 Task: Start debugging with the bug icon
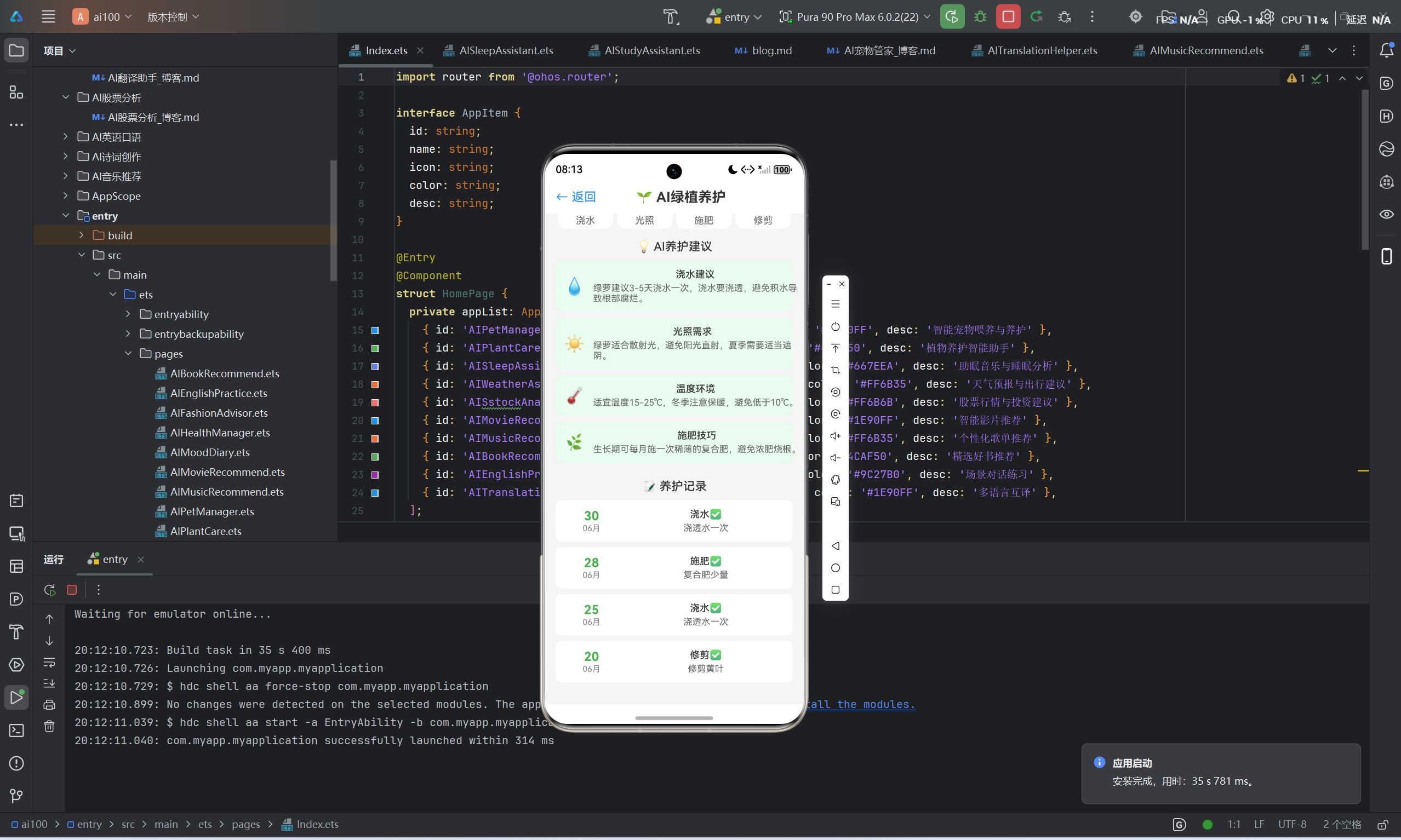pyautogui.click(x=980, y=17)
